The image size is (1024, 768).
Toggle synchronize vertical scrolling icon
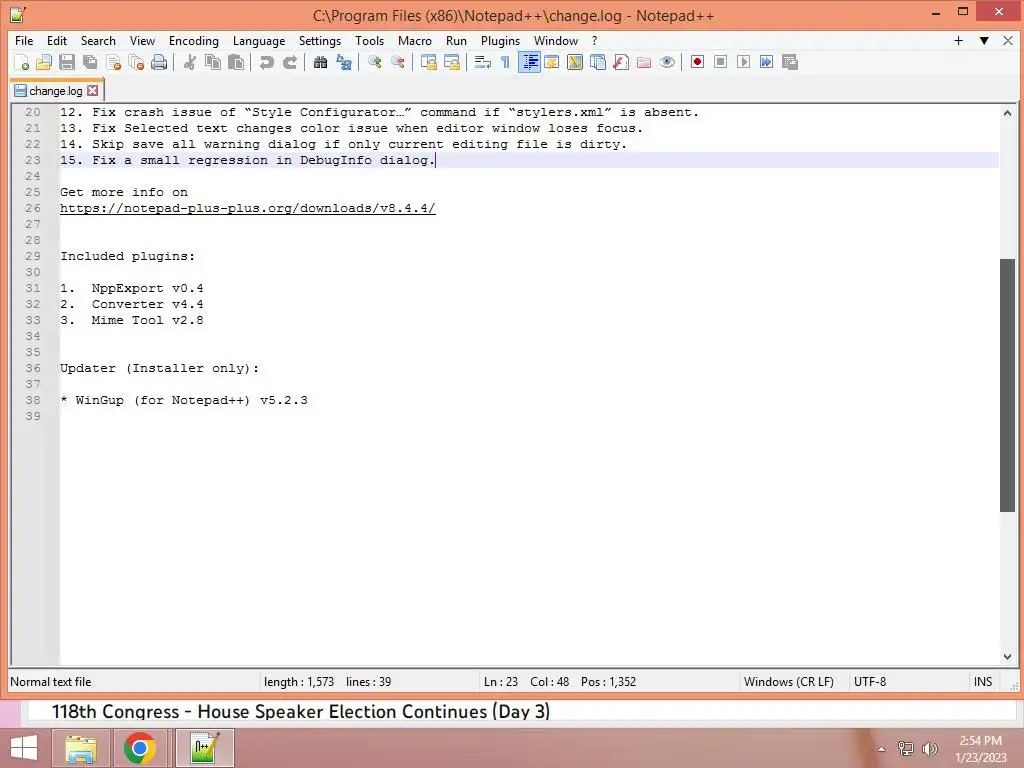click(428, 62)
